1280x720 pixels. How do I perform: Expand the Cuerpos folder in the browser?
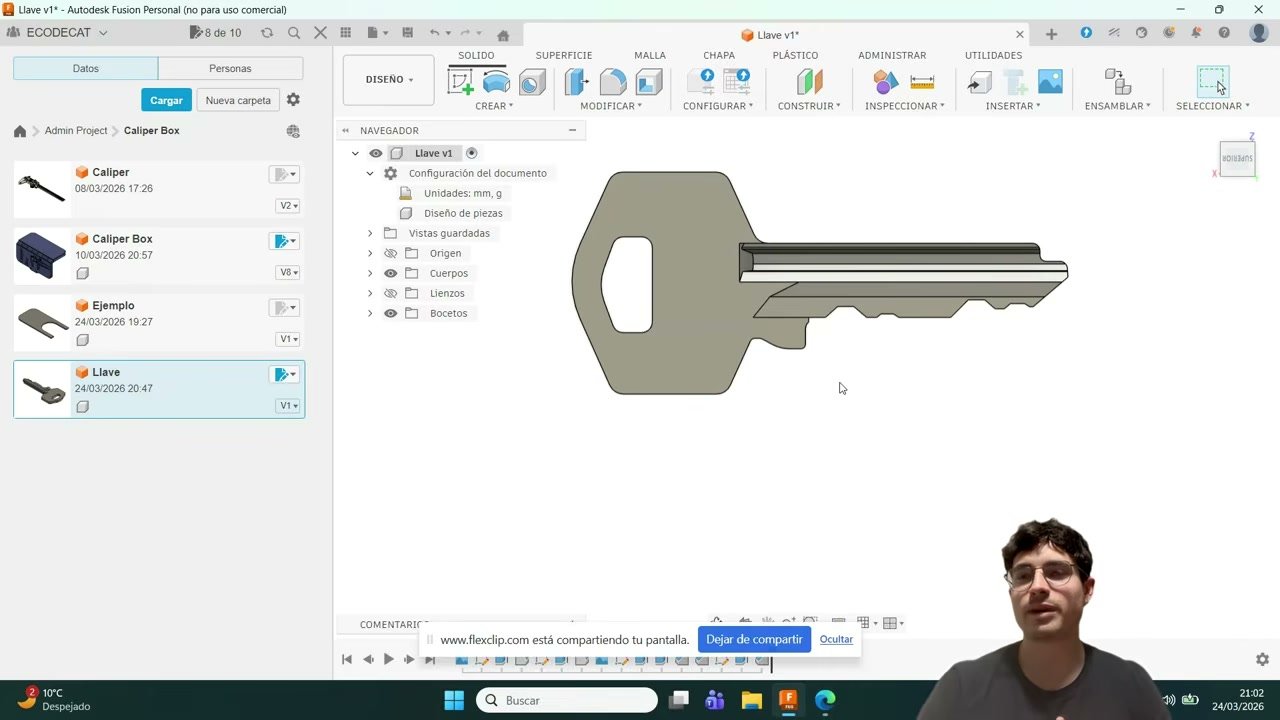(x=370, y=273)
